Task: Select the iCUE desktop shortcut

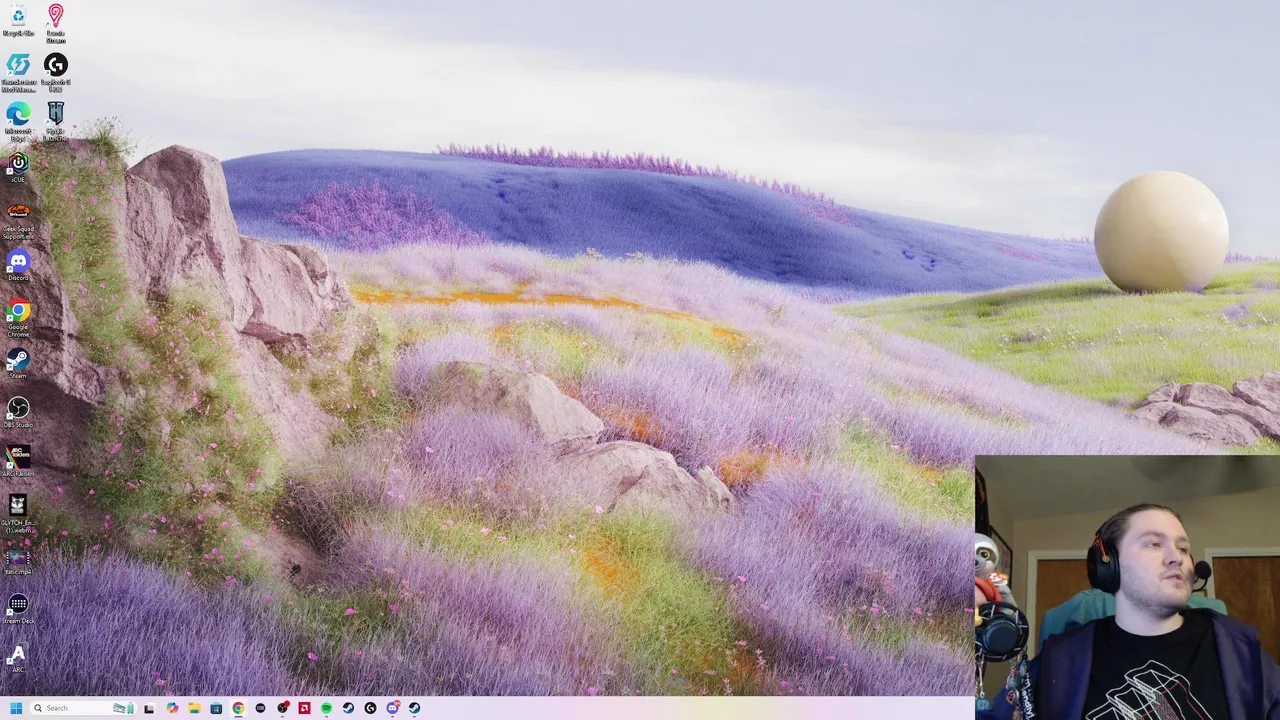Action: click(18, 166)
